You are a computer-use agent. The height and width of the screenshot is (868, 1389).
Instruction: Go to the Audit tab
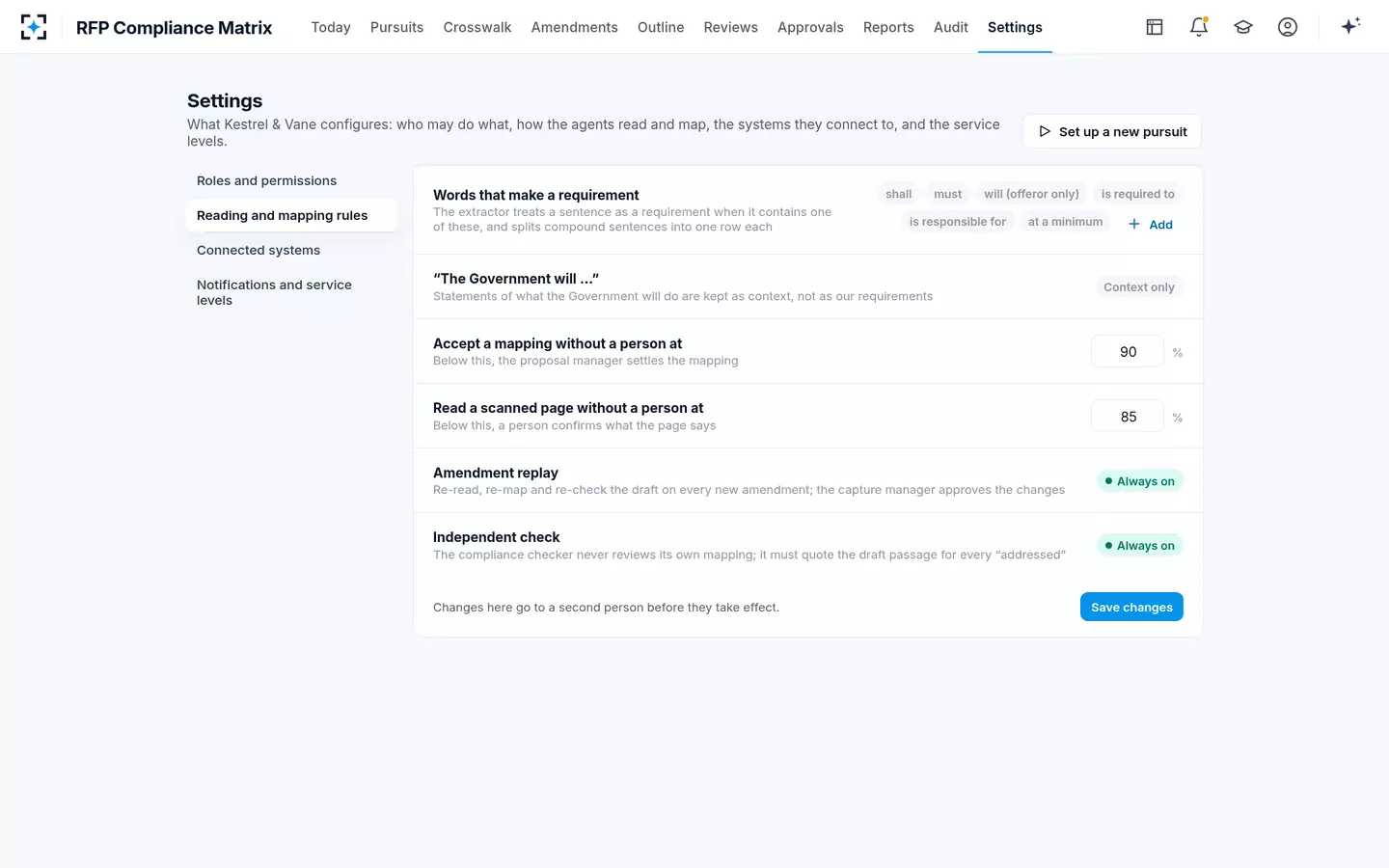(951, 27)
